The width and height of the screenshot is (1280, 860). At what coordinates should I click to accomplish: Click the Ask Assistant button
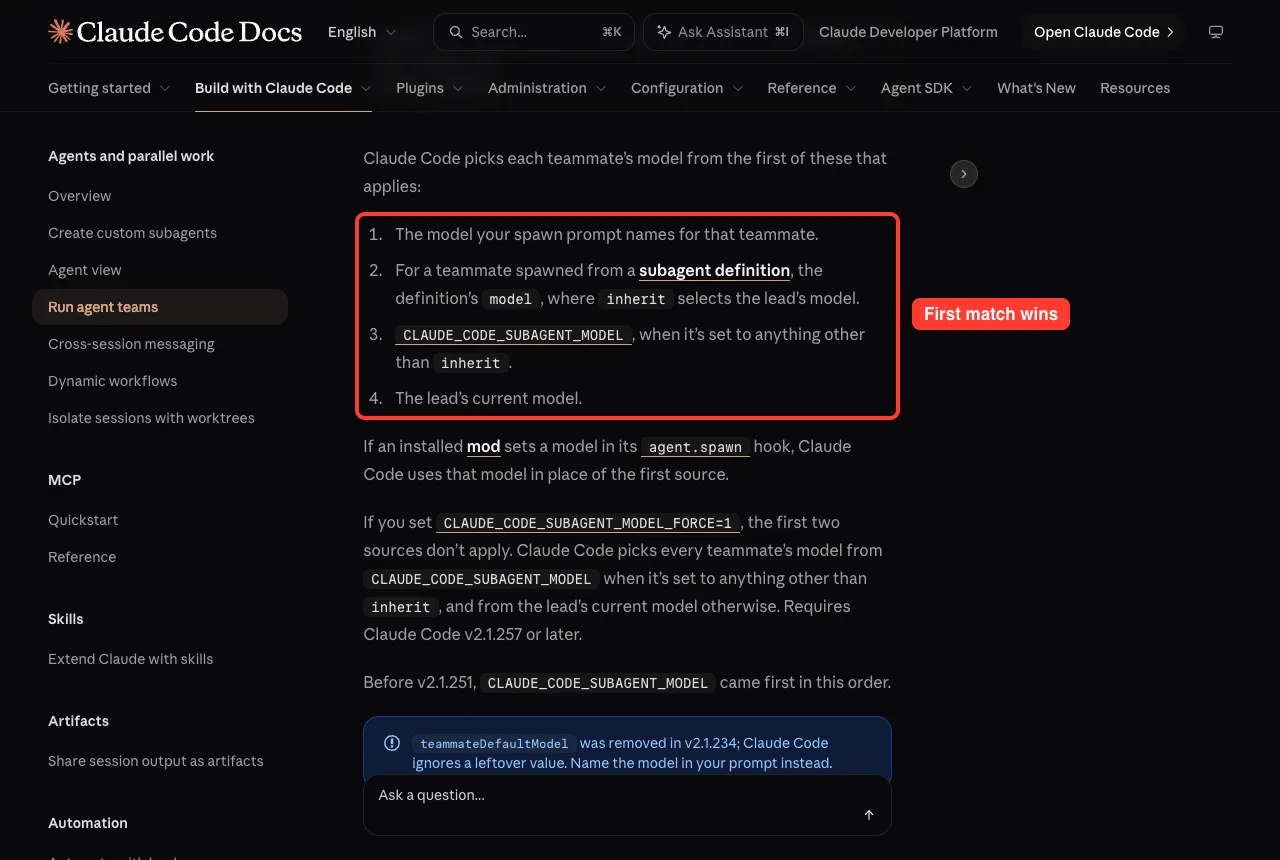click(723, 32)
